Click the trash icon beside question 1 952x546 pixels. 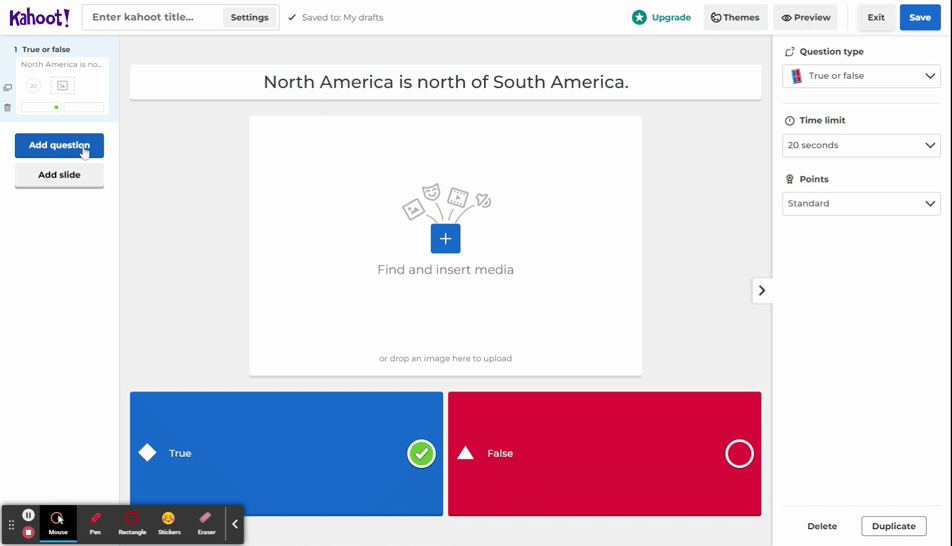[8, 107]
